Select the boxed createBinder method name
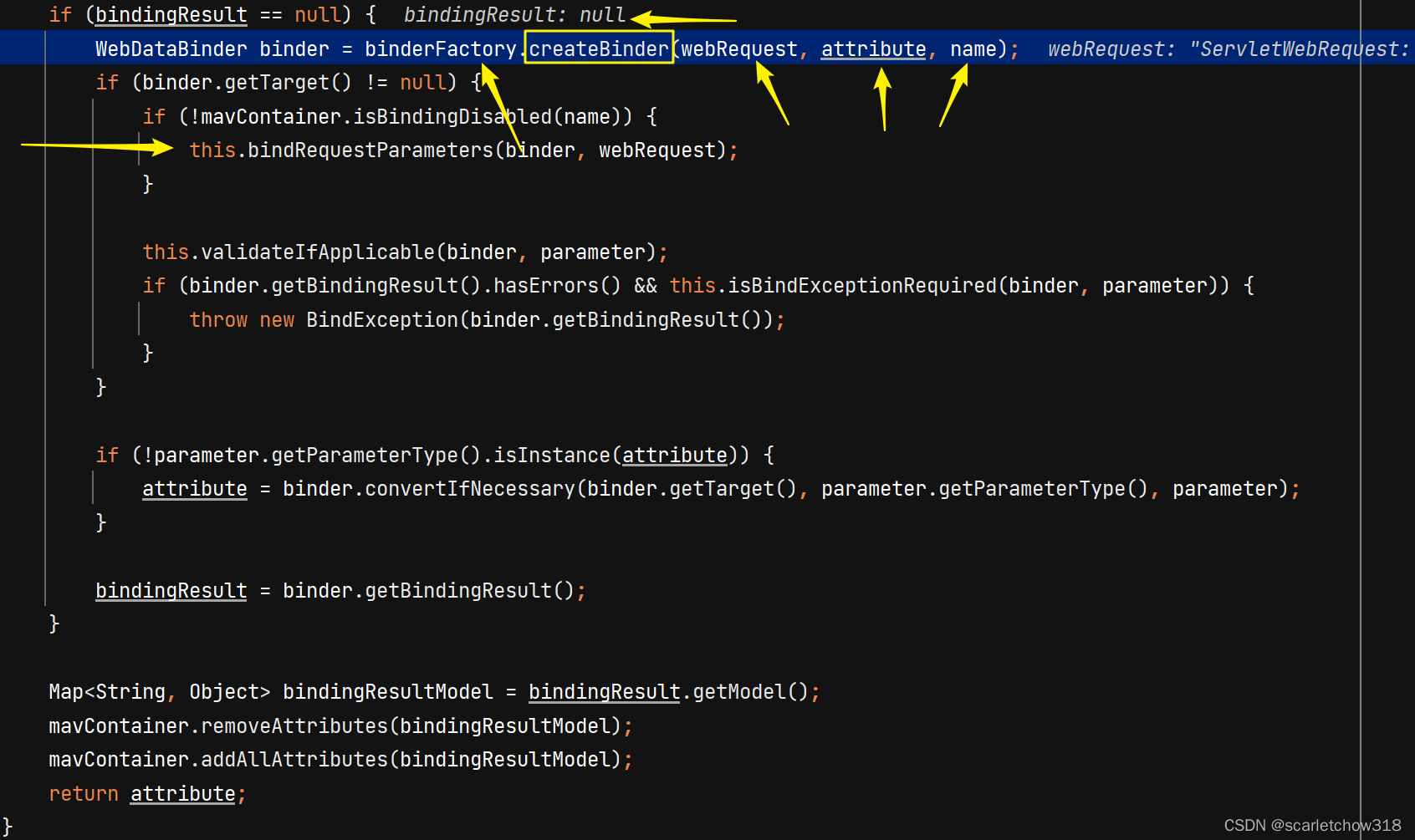This screenshot has width=1415, height=840. pos(598,48)
